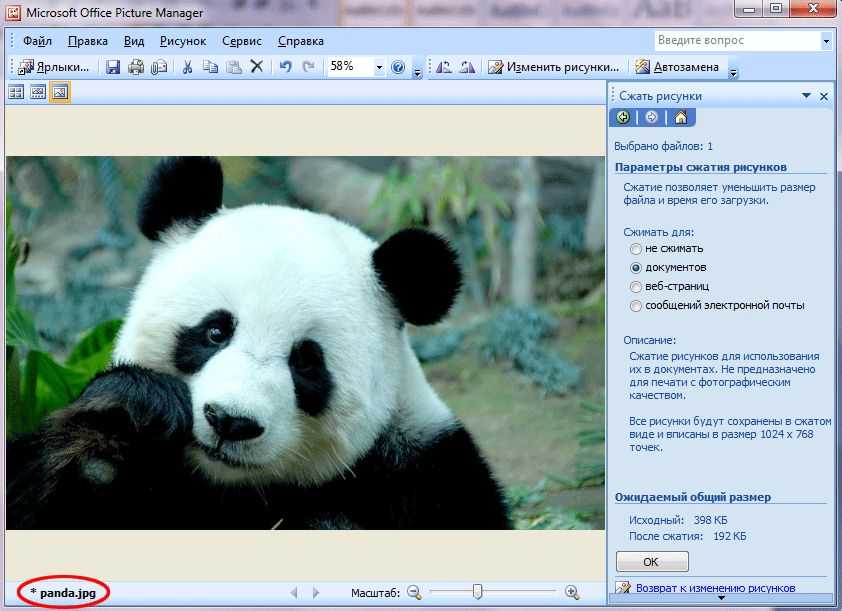Image resolution: width=842 pixels, height=611 pixels.
Task: Expand the 'Сжать рисунки' task pane menu arrow
Action: coord(805,96)
